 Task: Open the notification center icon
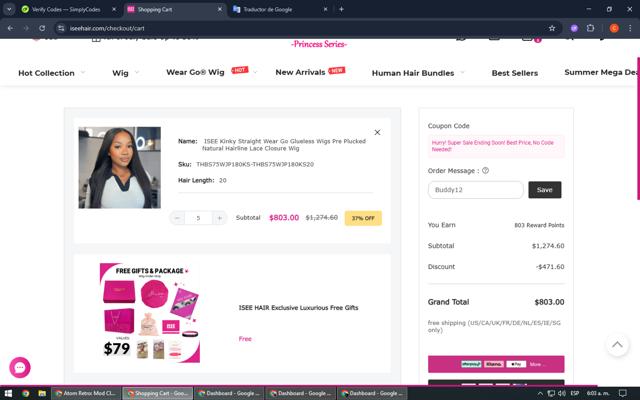click(x=623, y=393)
